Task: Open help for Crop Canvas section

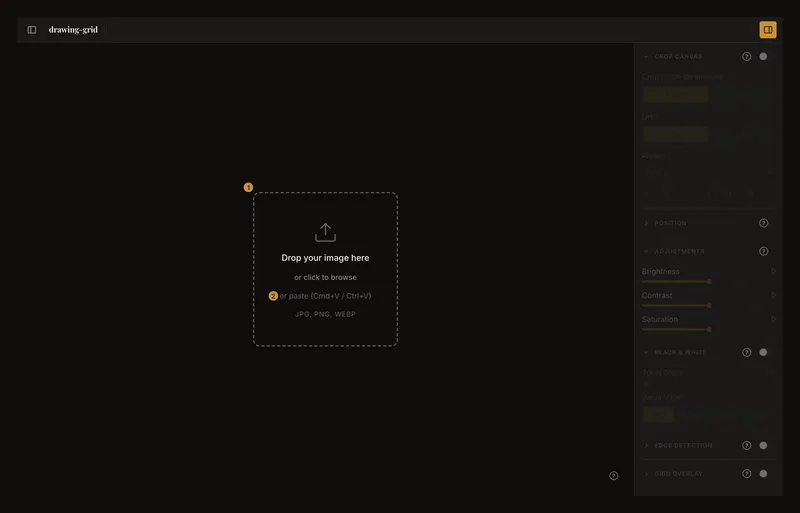Action: 746,56
